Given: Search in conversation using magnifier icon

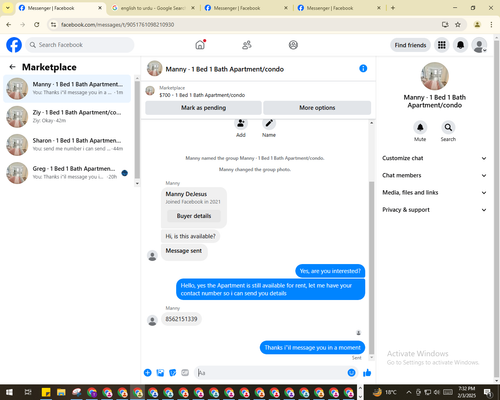Looking at the screenshot, I should click(448, 127).
